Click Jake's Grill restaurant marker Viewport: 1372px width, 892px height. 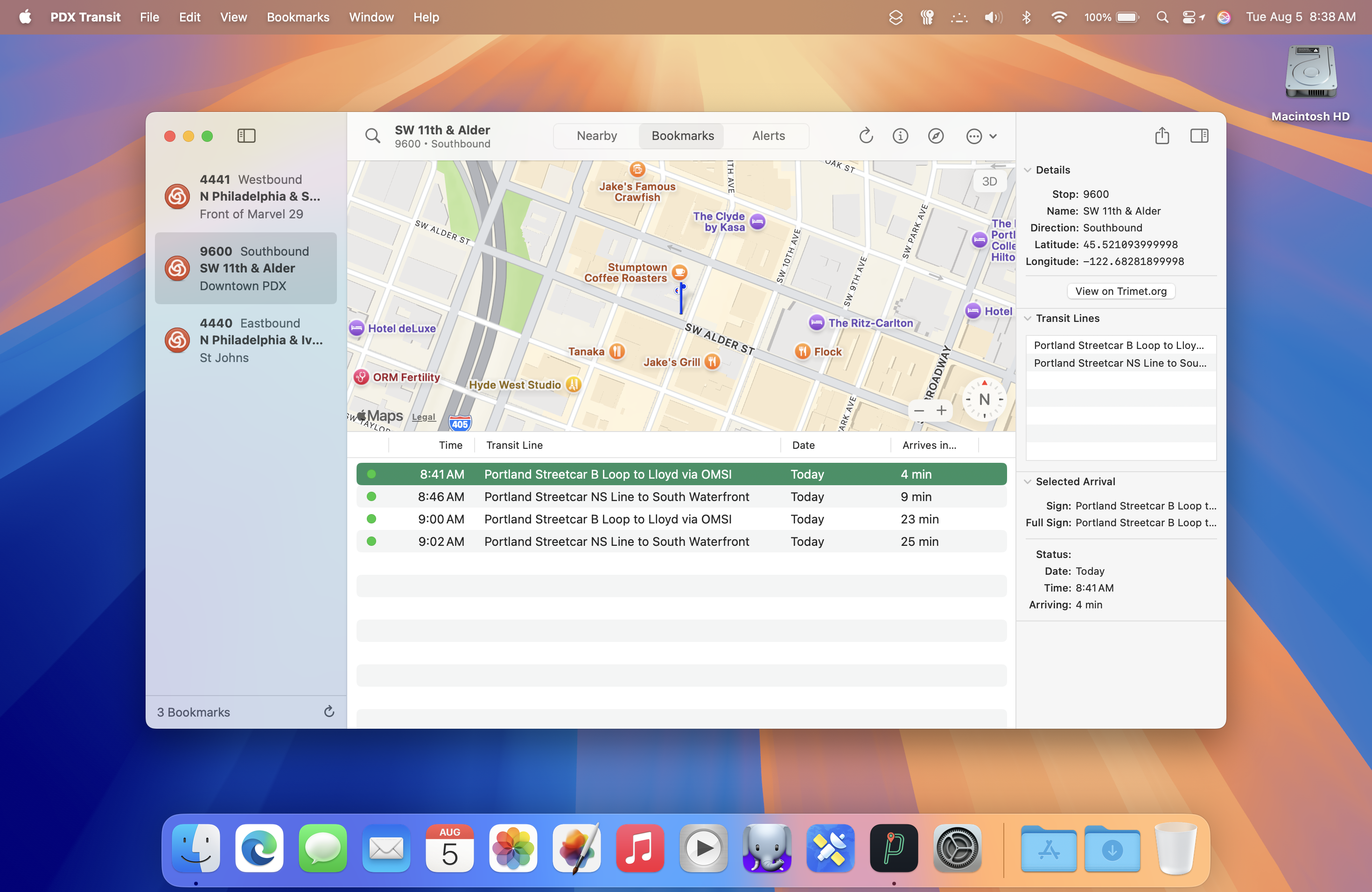[x=713, y=362]
